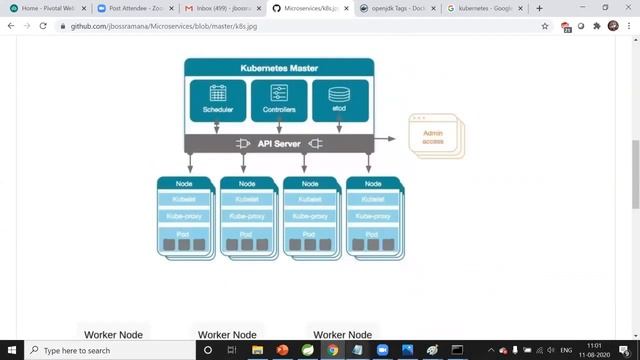Click the 'Scheduler' box in diagram
The image size is (640, 360).
(x=218, y=100)
